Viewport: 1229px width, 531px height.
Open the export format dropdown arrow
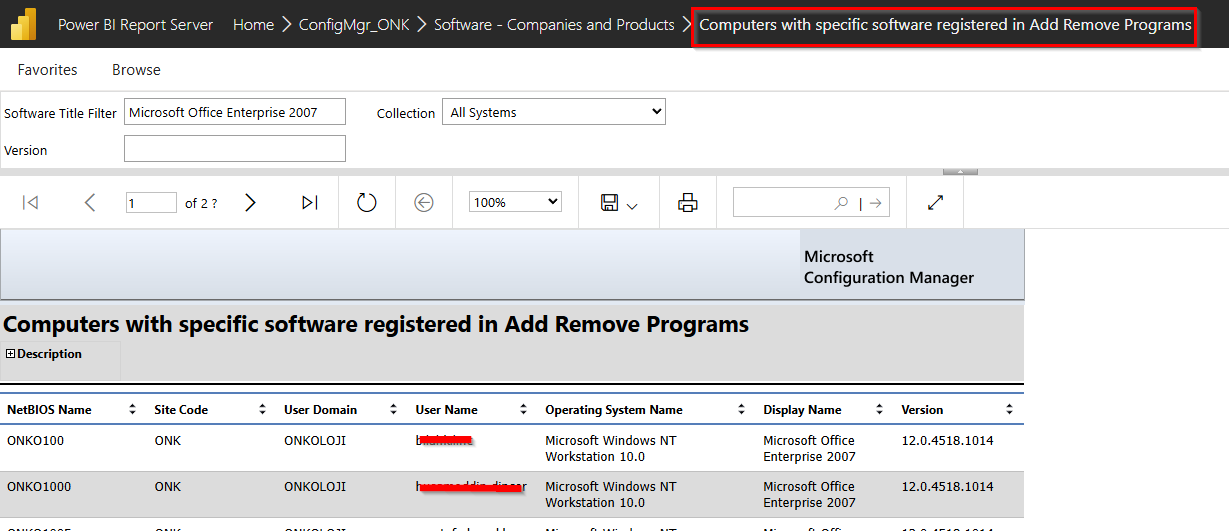[632, 205]
